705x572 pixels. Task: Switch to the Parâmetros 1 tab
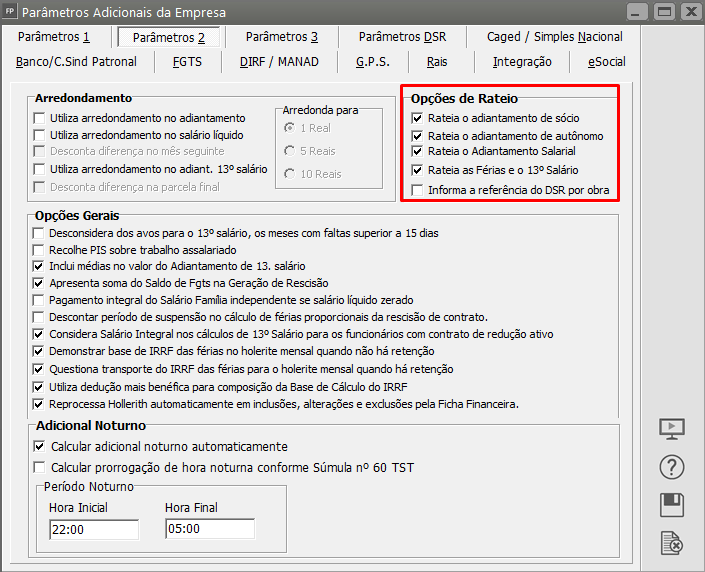coord(53,37)
